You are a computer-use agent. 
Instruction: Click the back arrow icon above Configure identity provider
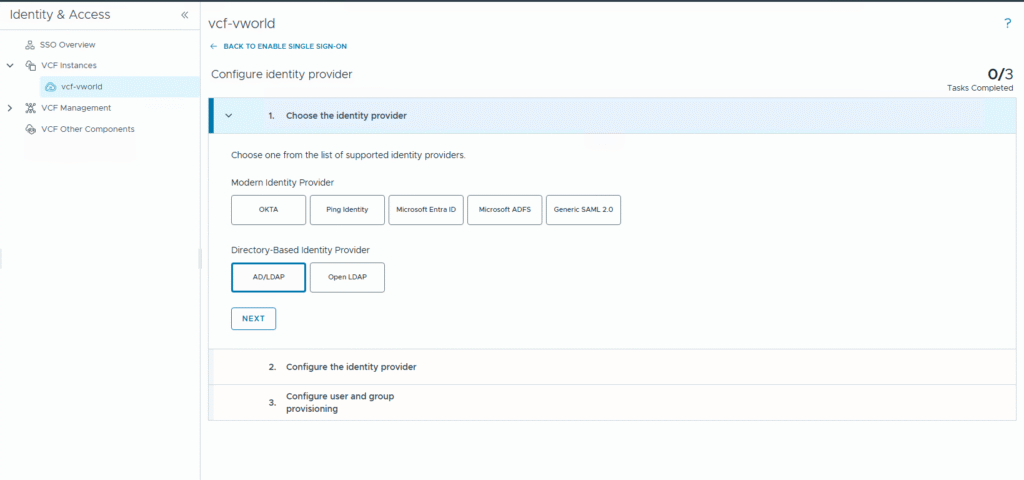213,47
